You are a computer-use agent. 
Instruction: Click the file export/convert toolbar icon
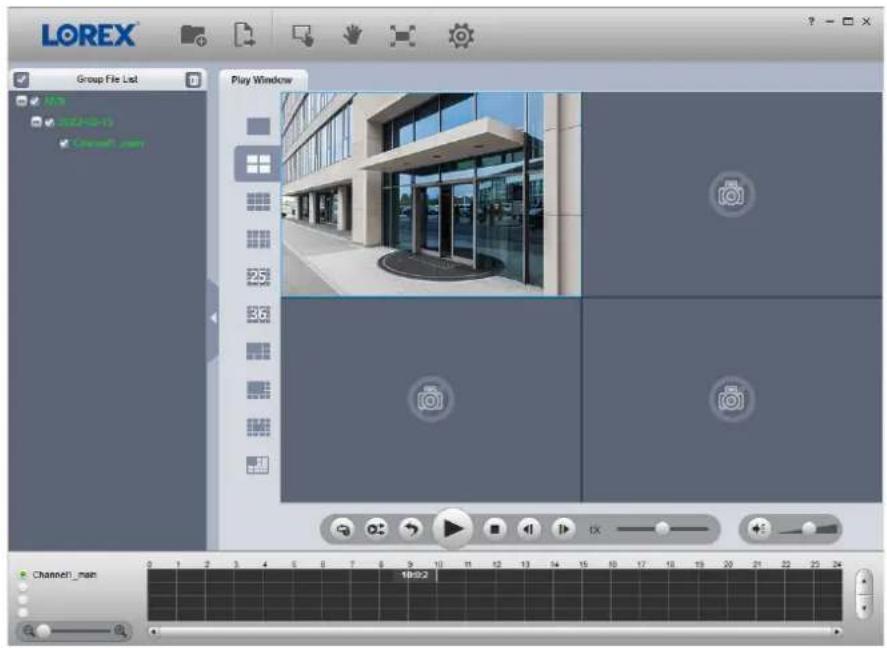(244, 35)
